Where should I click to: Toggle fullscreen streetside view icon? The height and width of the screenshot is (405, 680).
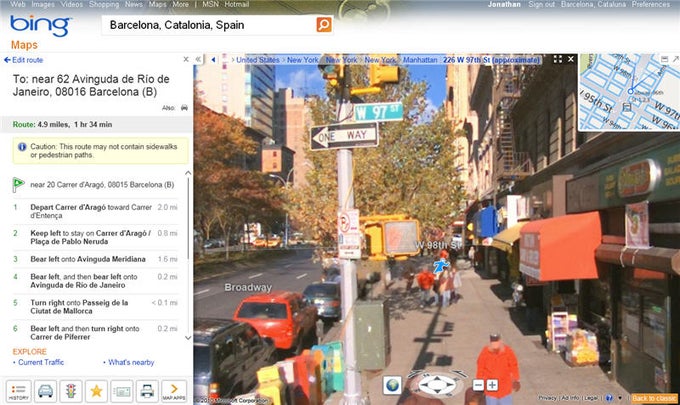tap(558, 59)
